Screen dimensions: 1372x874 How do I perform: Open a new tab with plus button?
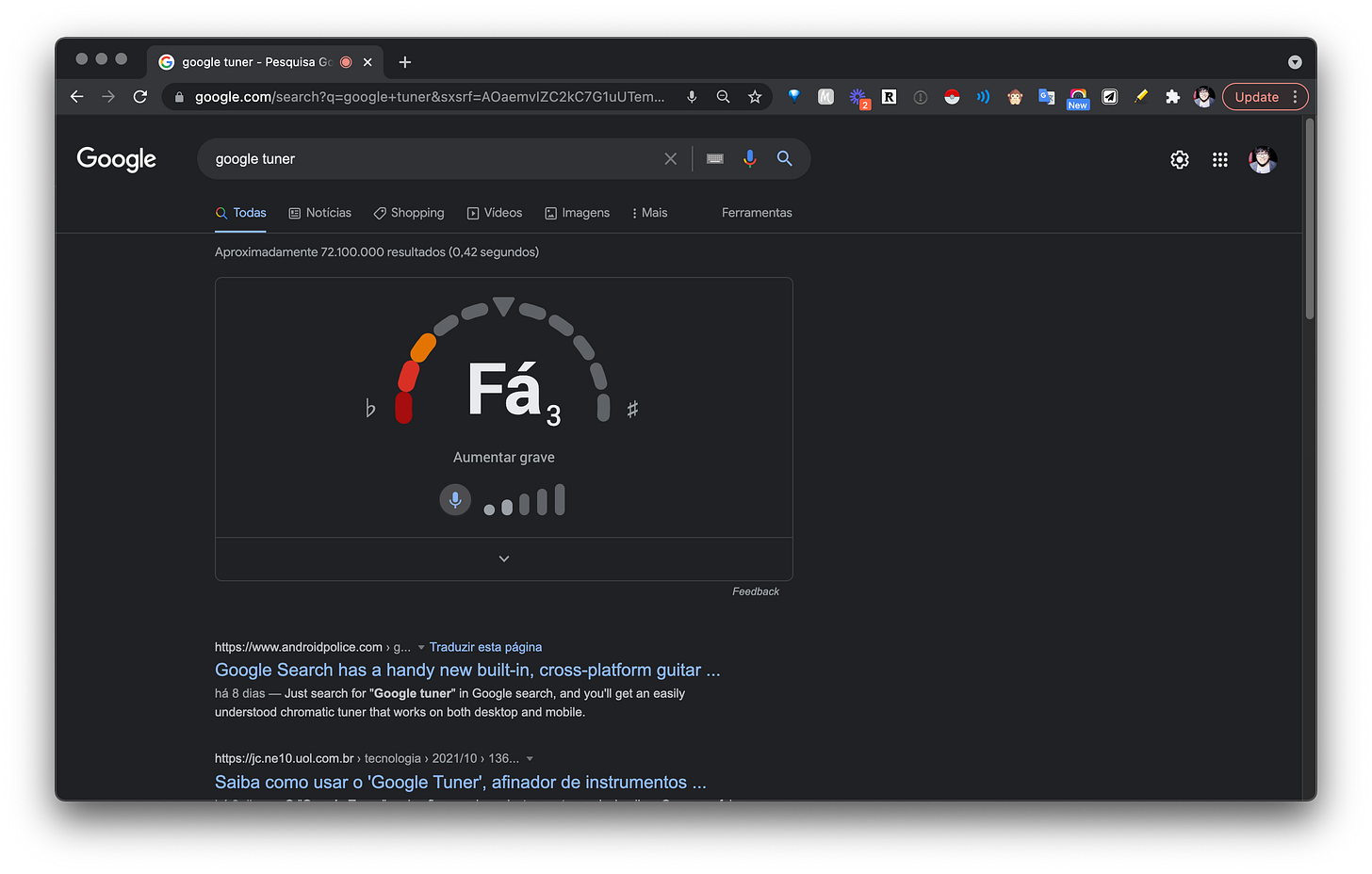(405, 62)
